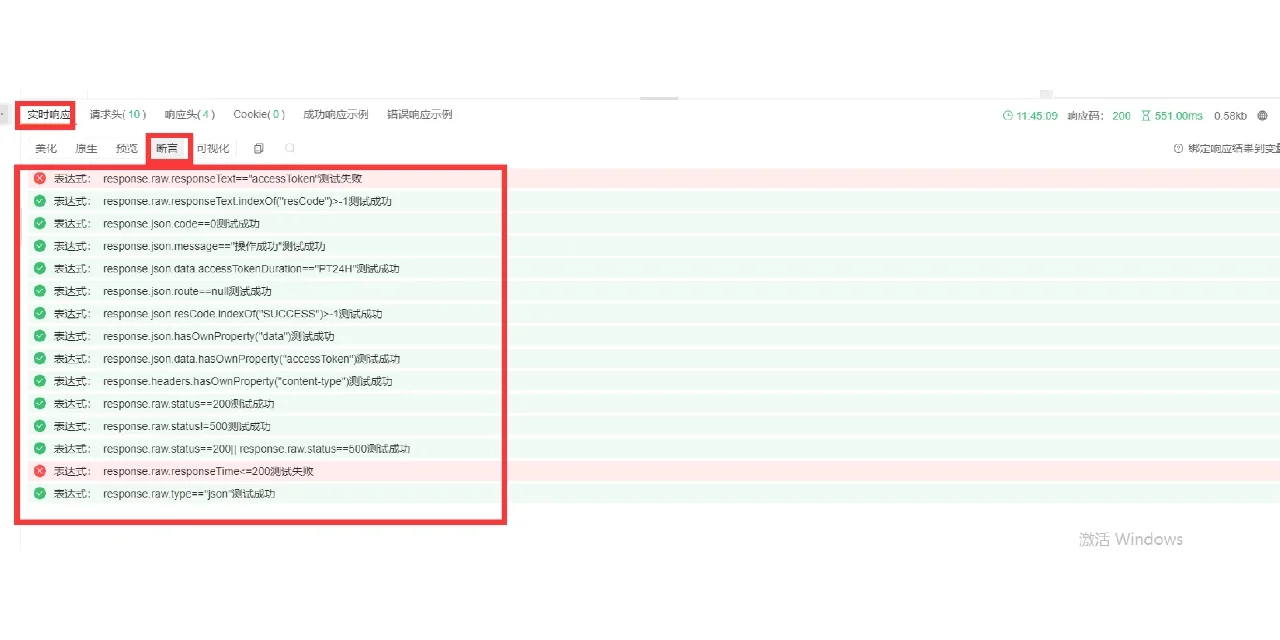The image size is (1280, 640).
Task: Click success icon for raw.type=="json" row
Action: click(40, 493)
